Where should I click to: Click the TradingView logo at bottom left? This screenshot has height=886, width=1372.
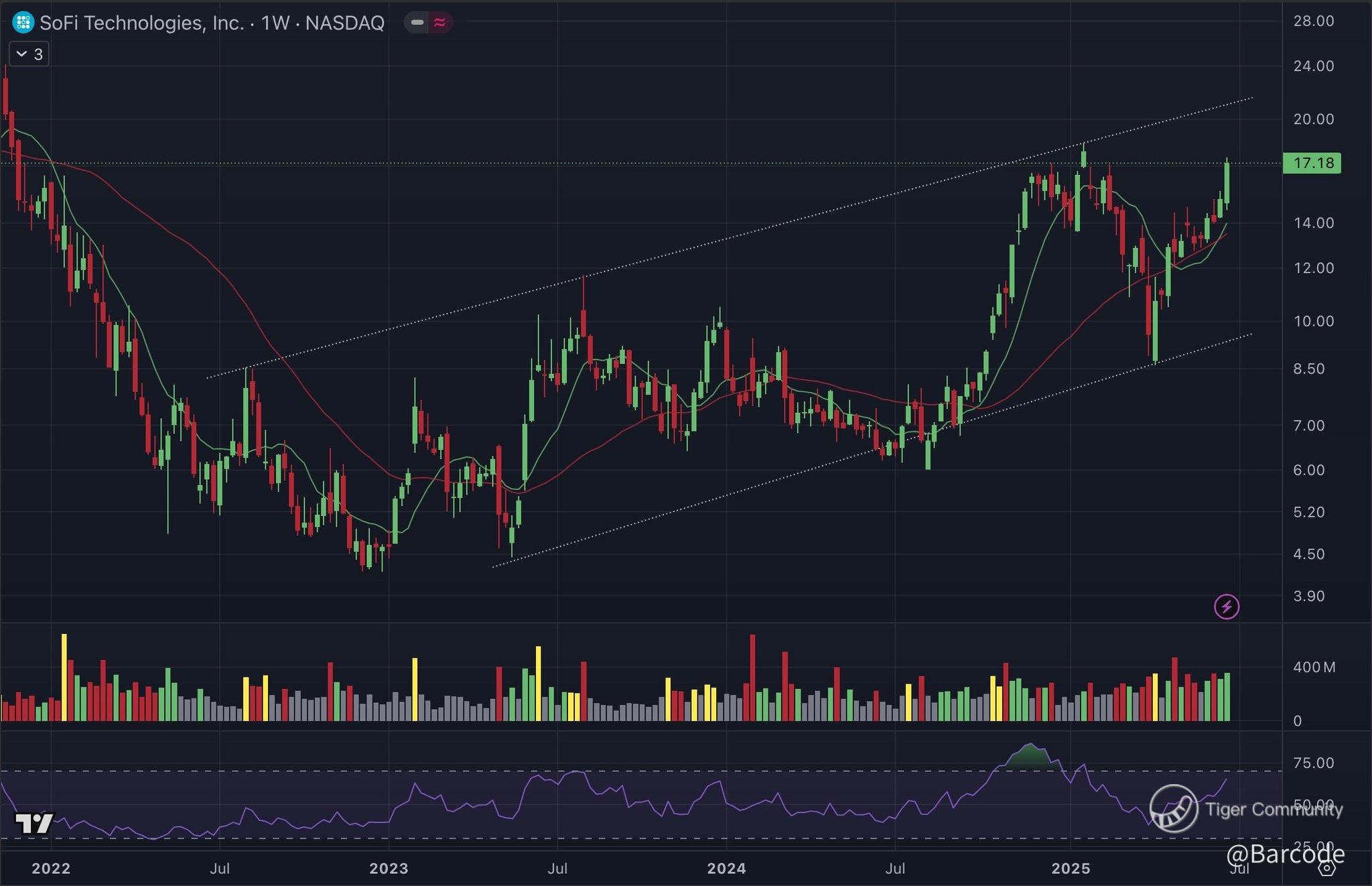point(33,822)
